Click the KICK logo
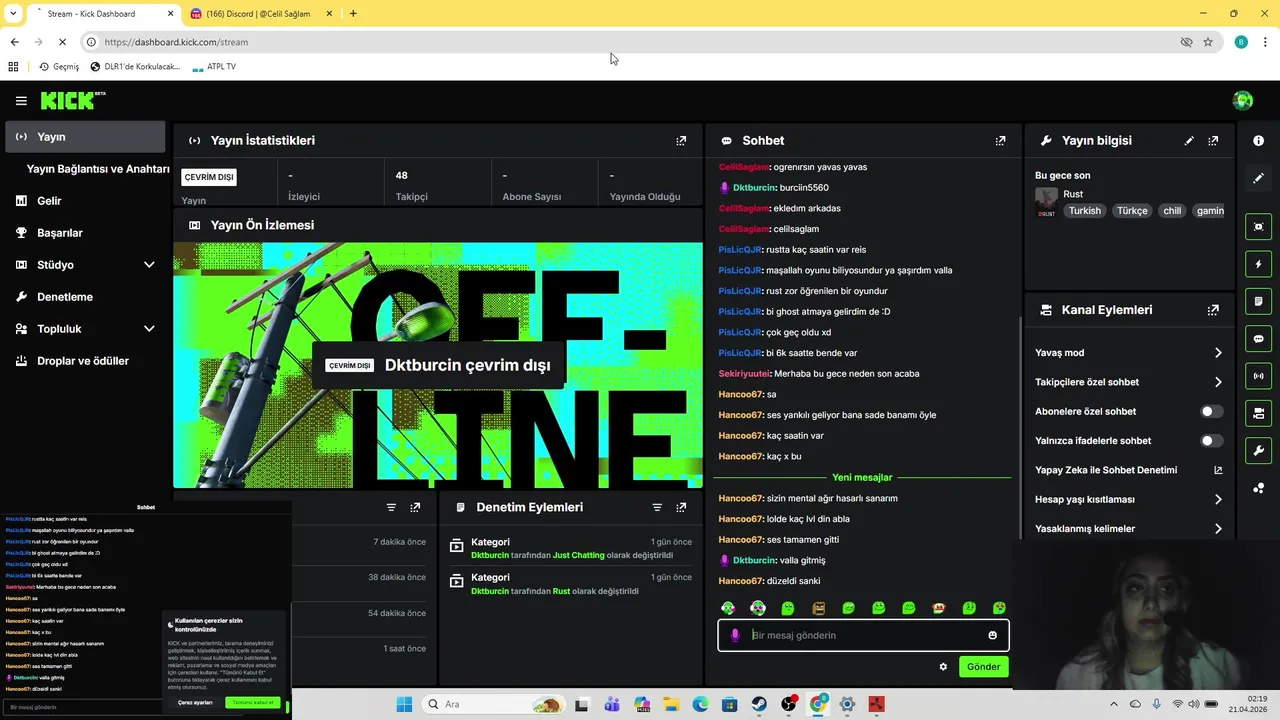 72,100
